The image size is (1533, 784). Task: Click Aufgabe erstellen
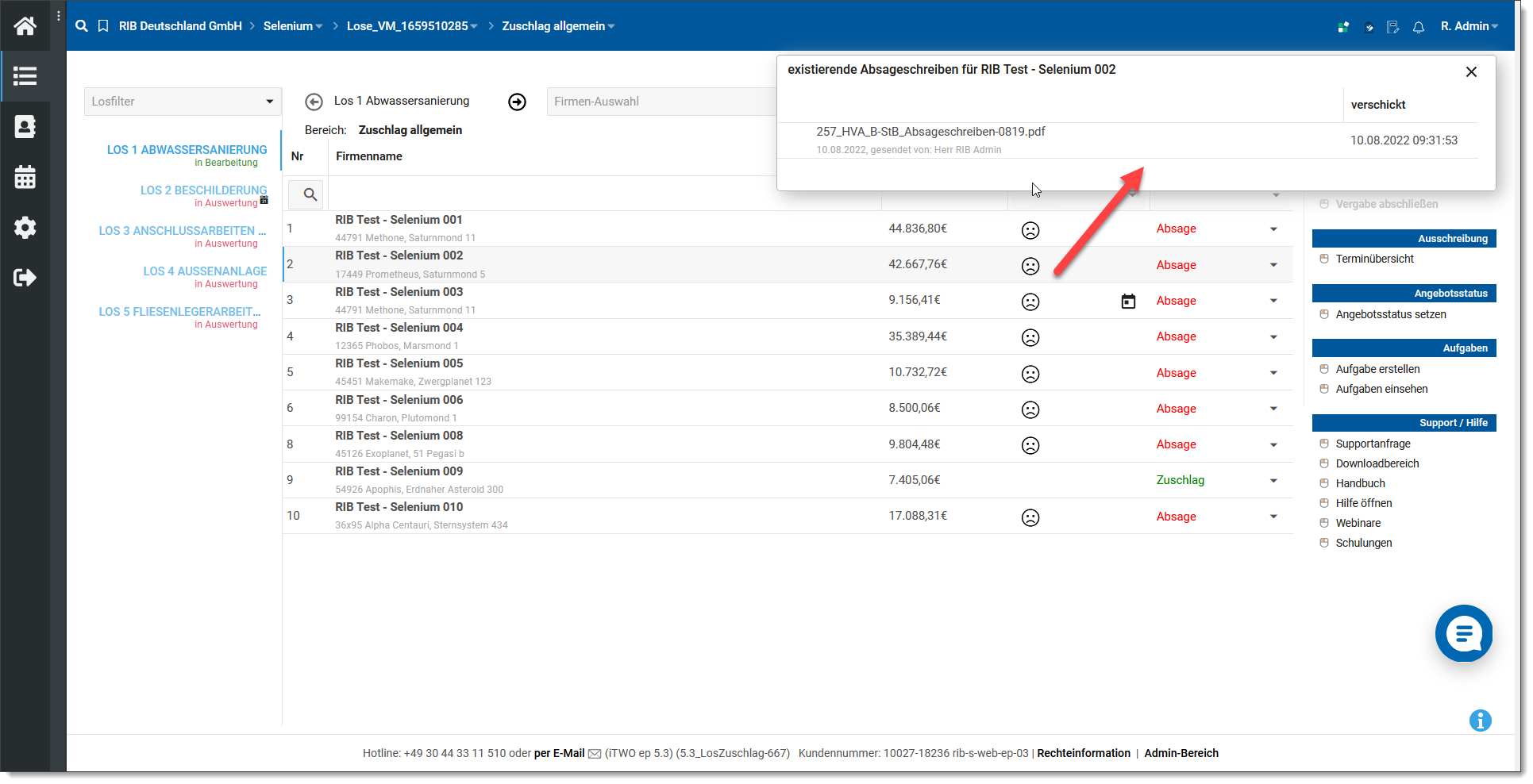pyautogui.click(x=1377, y=369)
